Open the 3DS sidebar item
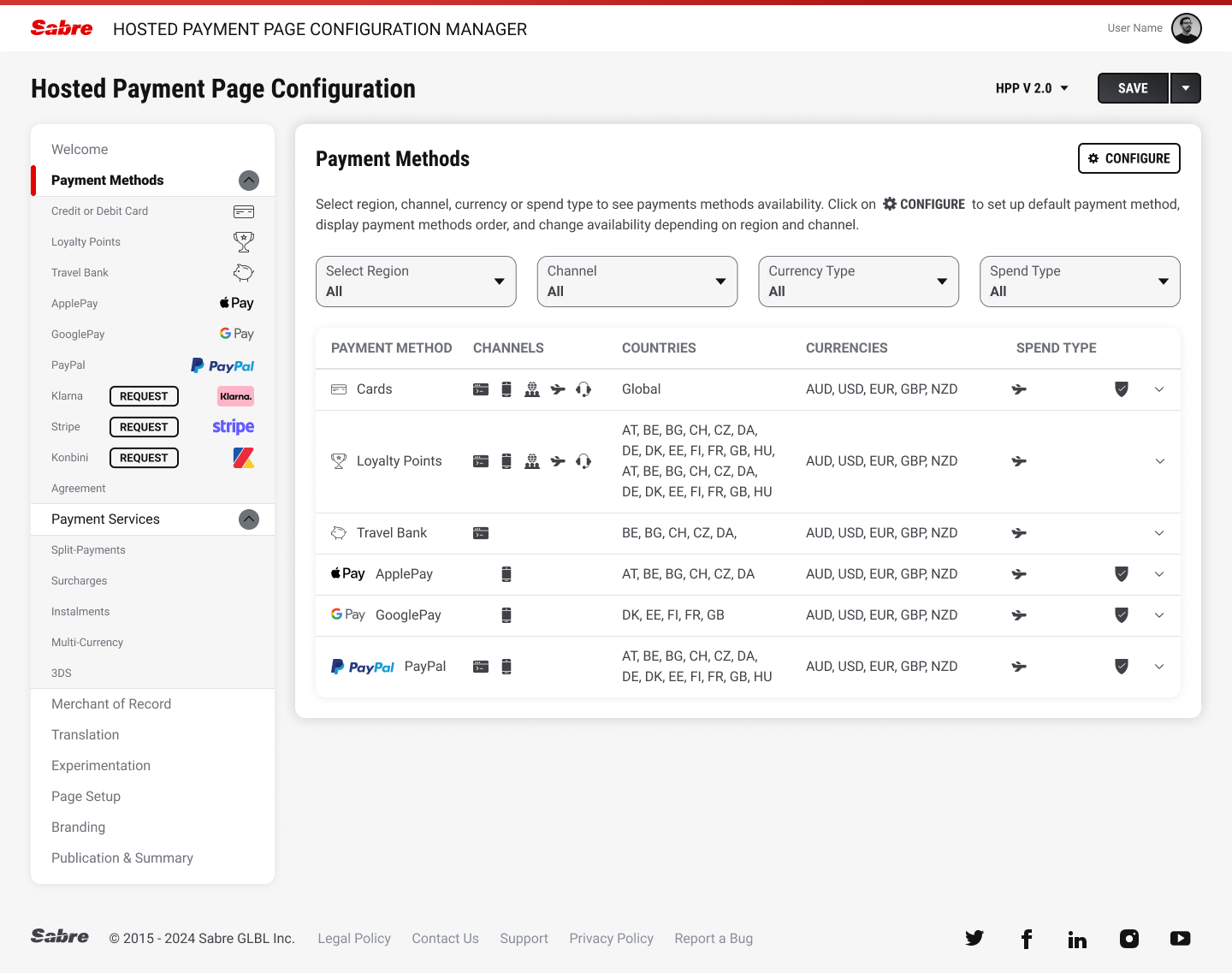Image resolution: width=1232 pixels, height=973 pixels. [x=62, y=673]
